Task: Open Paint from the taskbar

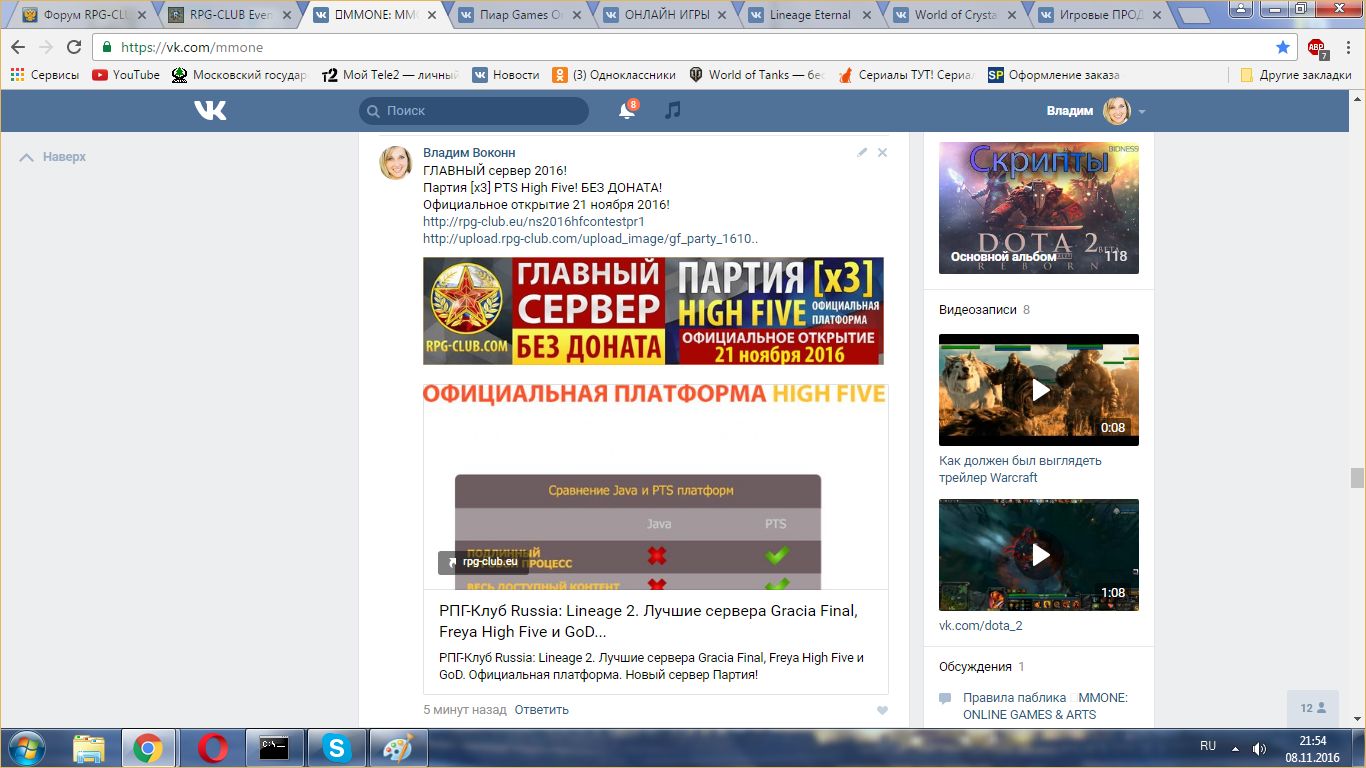Action: click(x=398, y=748)
